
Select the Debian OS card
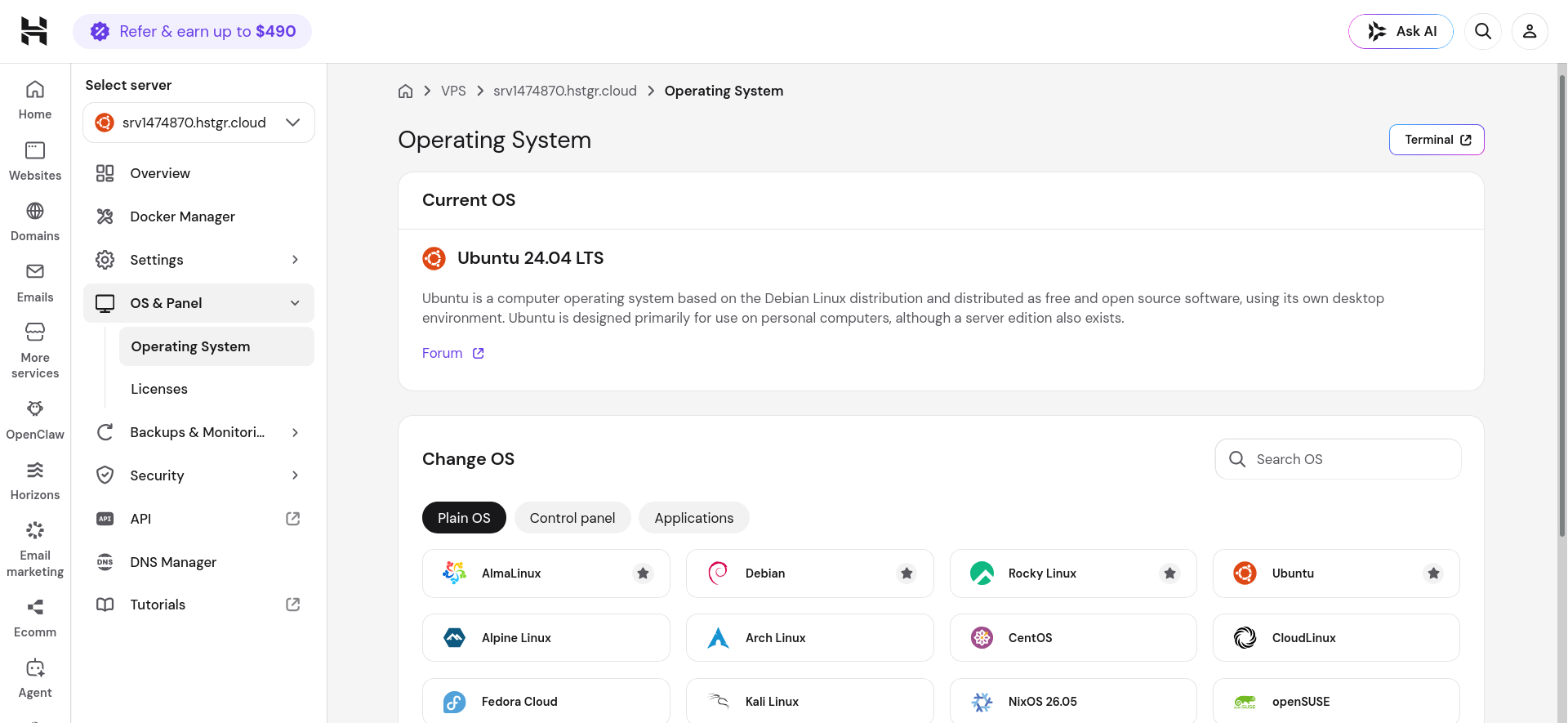coord(810,573)
